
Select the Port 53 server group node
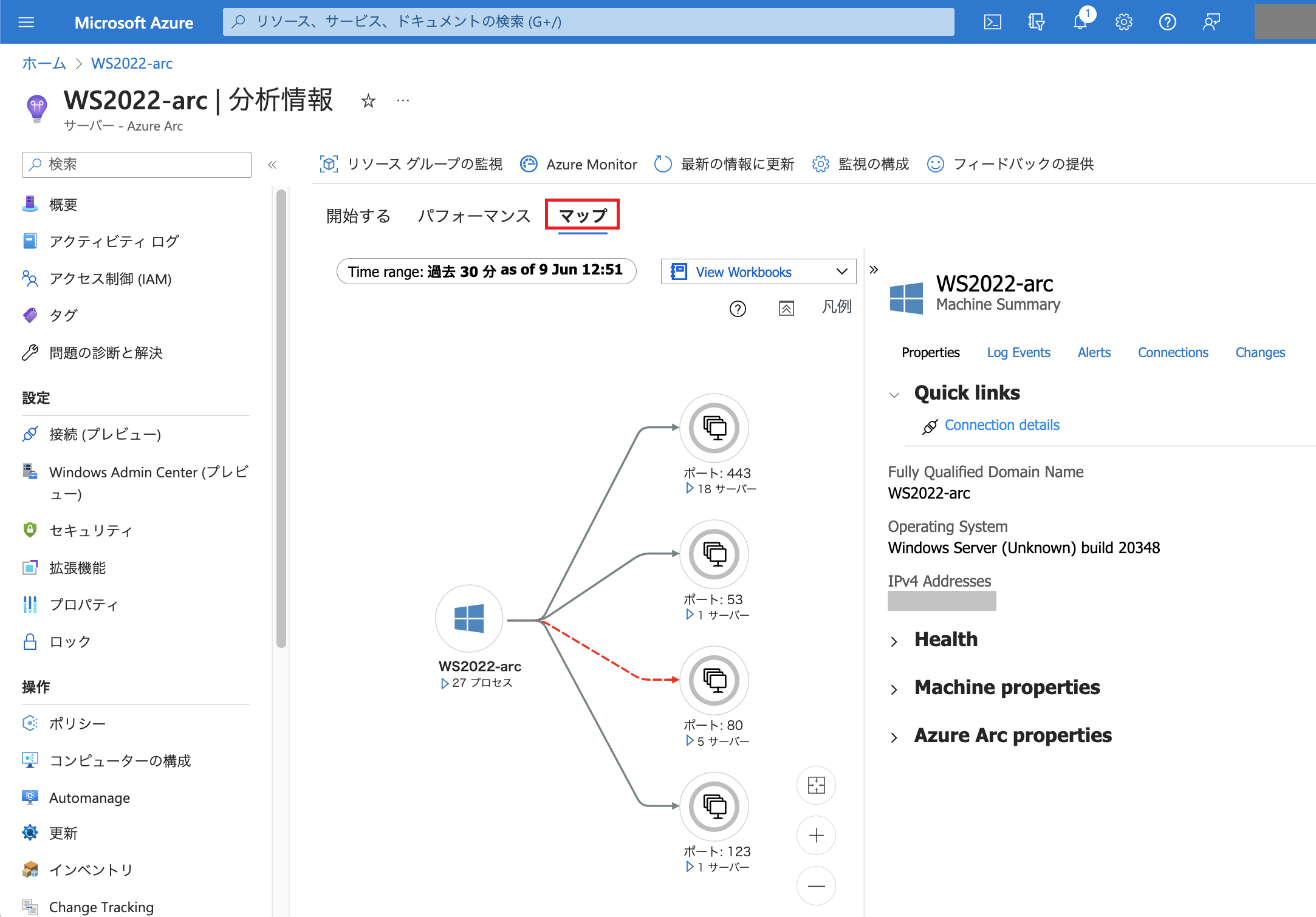click(714, 554)
